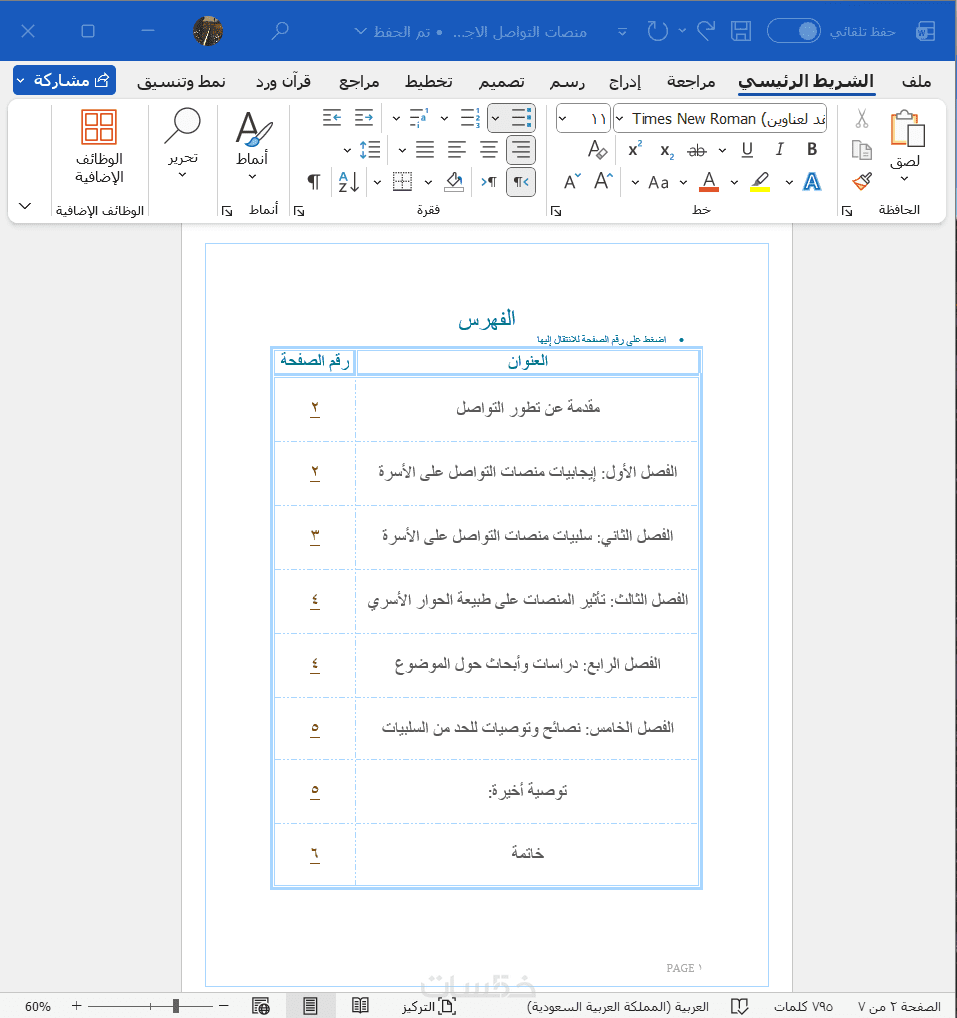The image size is (957, 1018).
Task: Switch to the Draw tab
Action: click(567, 82)
